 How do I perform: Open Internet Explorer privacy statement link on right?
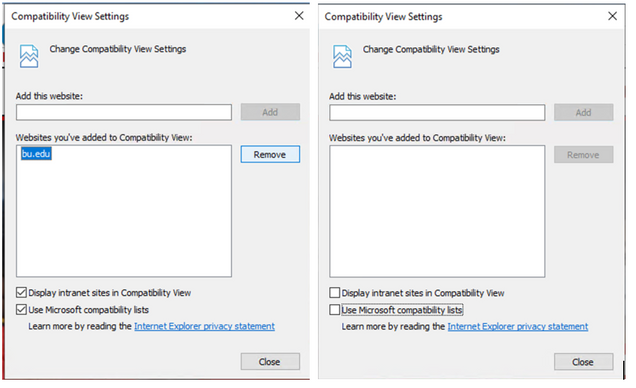click(518, 326)
